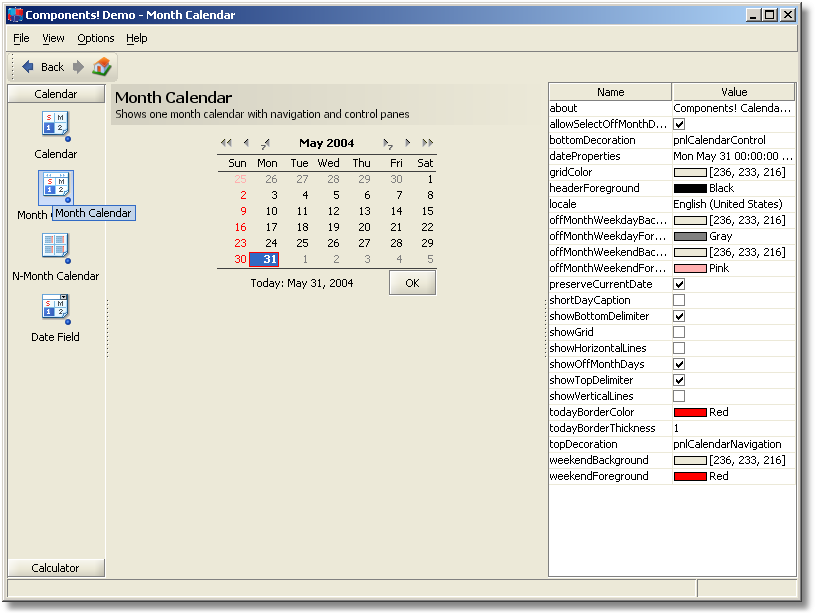Go to previous month with left arrow
Image resolution: width=816 pixels, height=616 pixels.
pyautogui.click(x=246, y=143)
